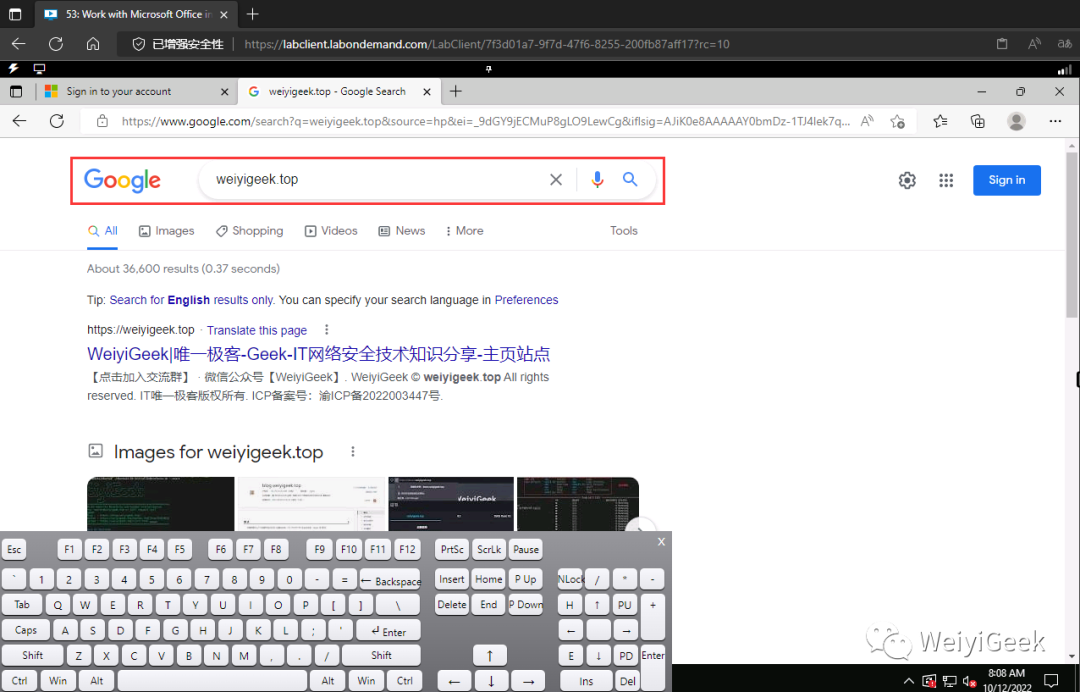
Task: Click Translate this page link
Action: click(257, 331)
